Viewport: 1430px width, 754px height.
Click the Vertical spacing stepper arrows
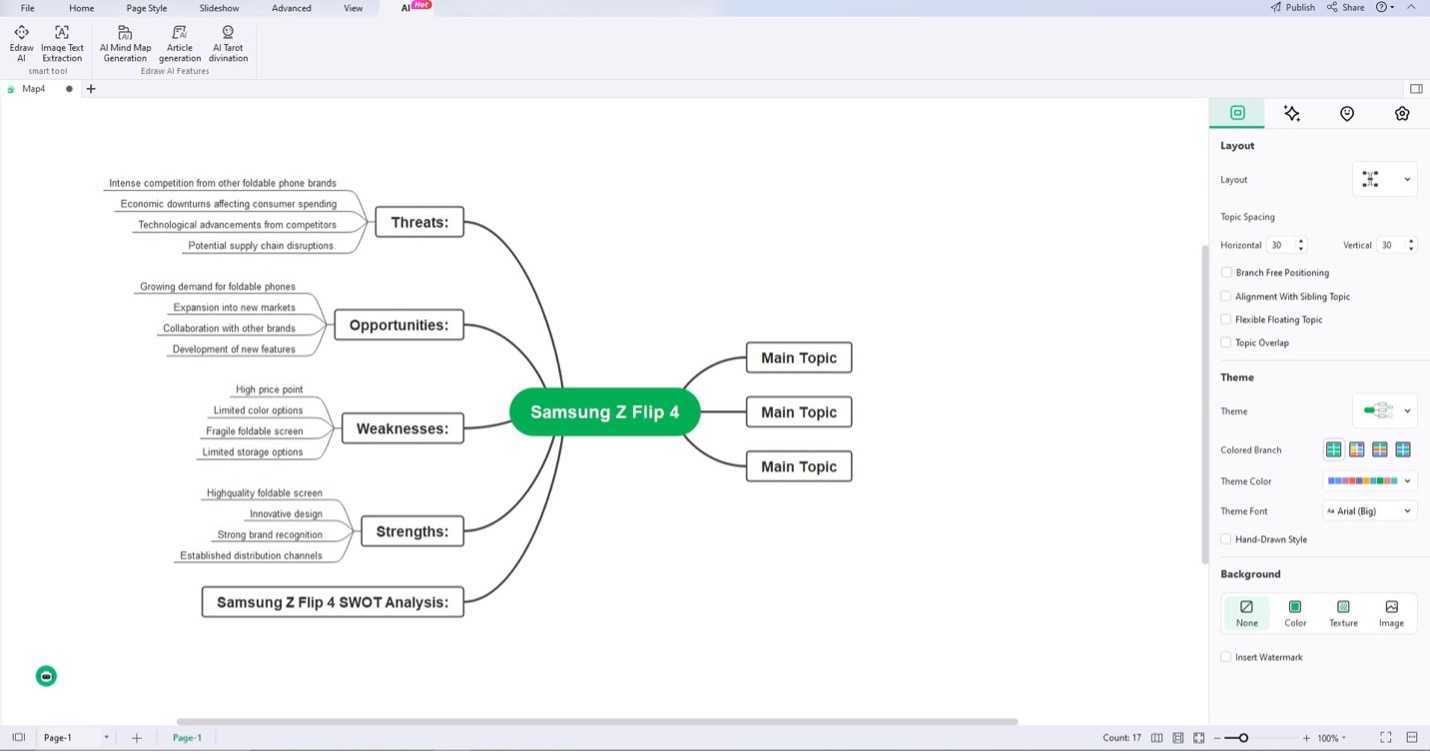pyautogui.click(x=1411, y=245)
